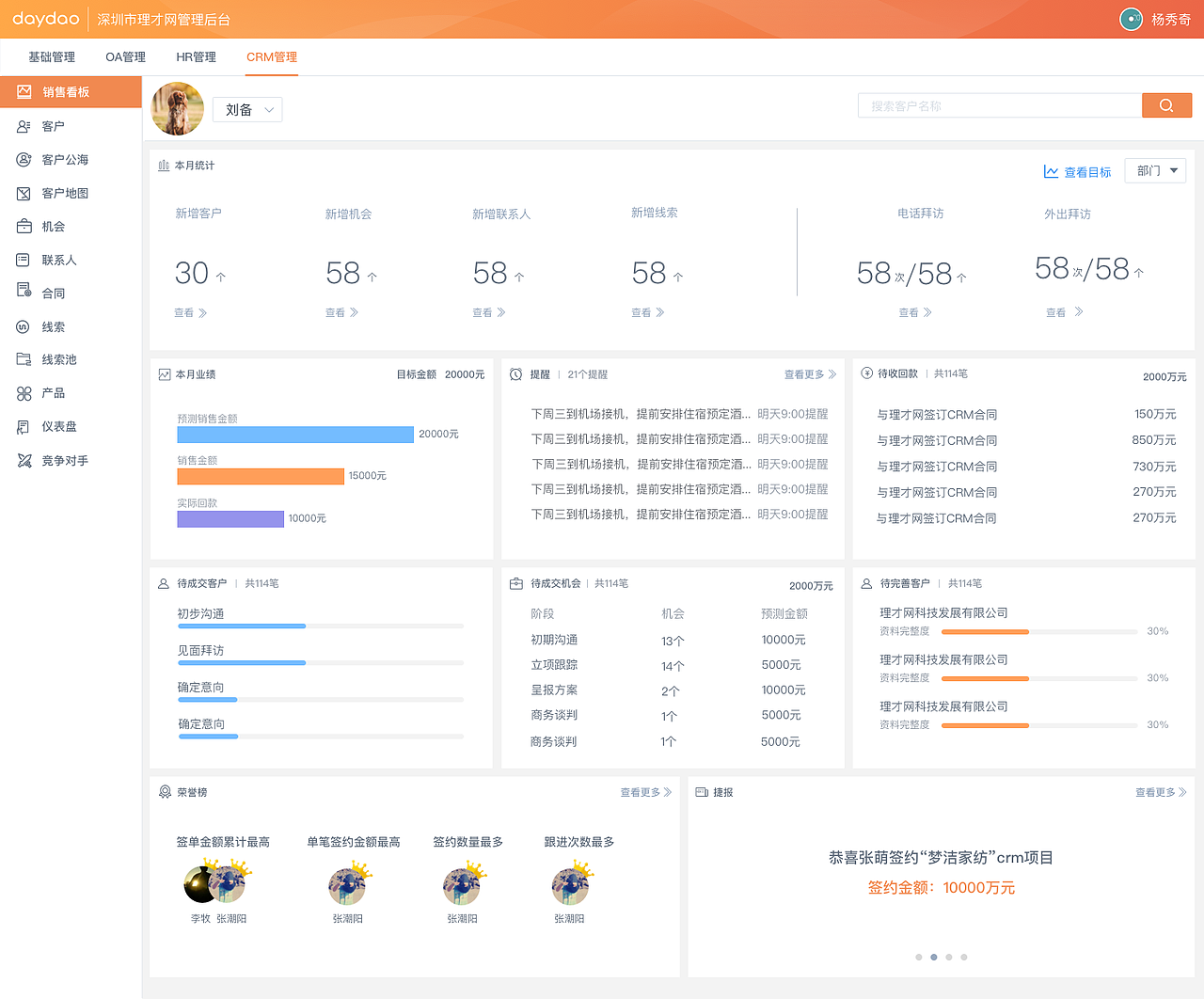Viewport: 1204px width, 999px height.
Task: Switch to the HR管理 tab
Action: point(196,56)
